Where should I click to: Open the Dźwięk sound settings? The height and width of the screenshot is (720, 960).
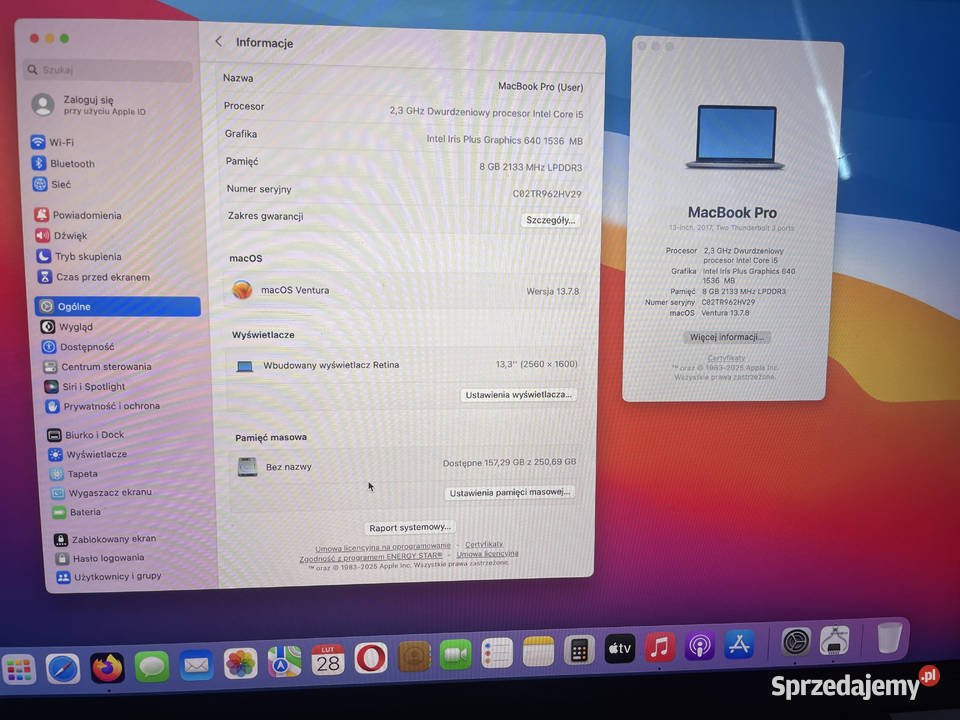62,236
